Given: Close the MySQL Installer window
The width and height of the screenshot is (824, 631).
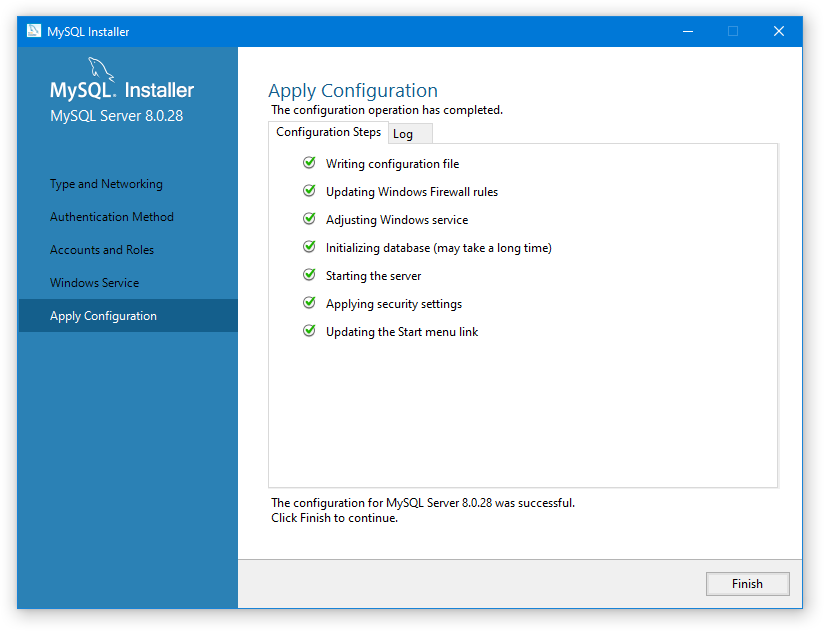Looking at the screenshot, I should (x=778, y=31).
